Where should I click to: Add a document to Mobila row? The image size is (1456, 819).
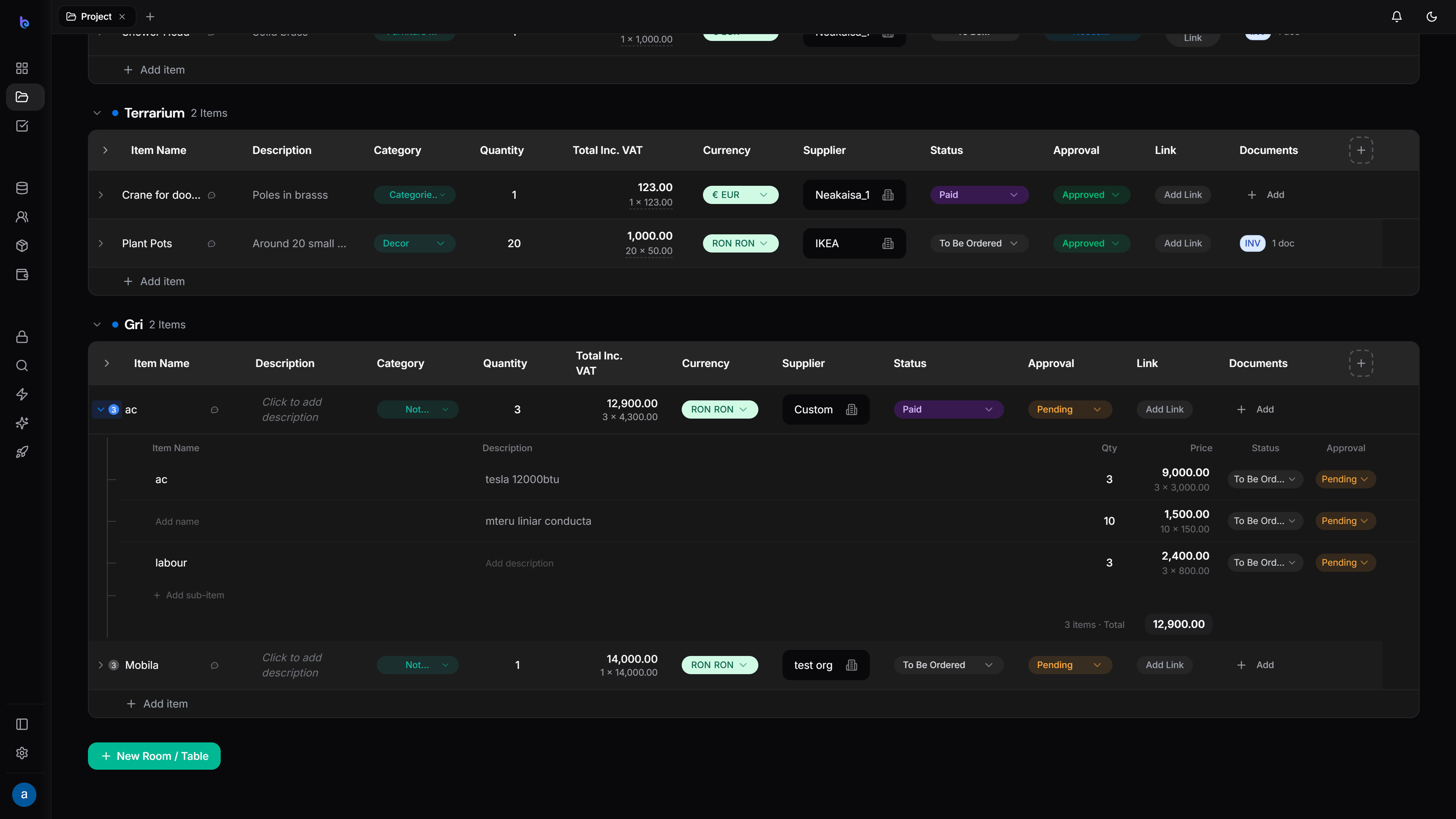tap(1256, 665)
